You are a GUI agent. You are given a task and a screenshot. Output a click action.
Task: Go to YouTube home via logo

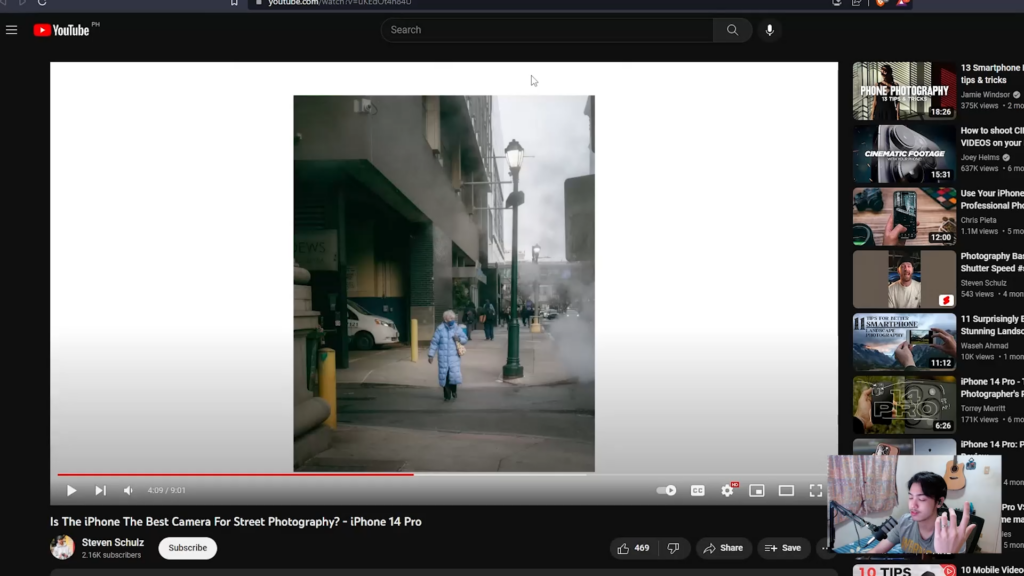click(x=61, y=30)
